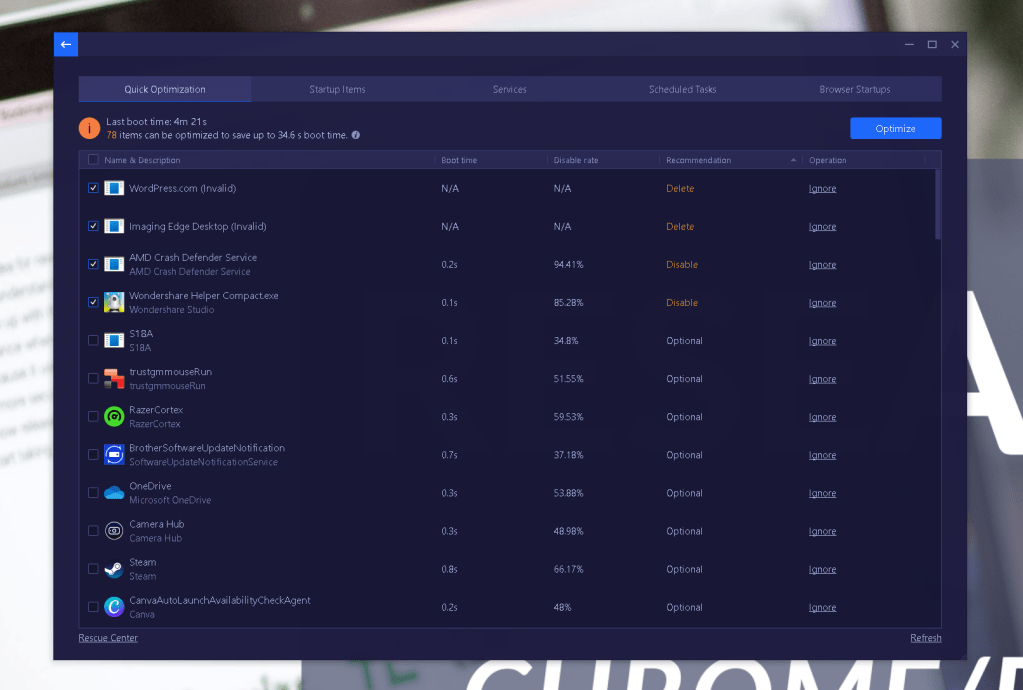Select the Quick Optimization tab

[165, 89]
